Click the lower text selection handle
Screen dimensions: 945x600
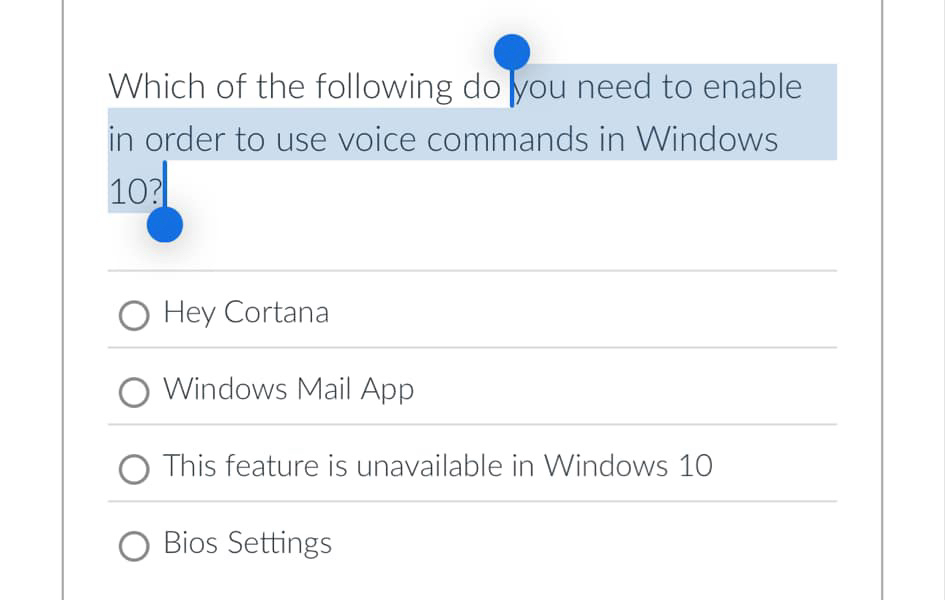163,224
